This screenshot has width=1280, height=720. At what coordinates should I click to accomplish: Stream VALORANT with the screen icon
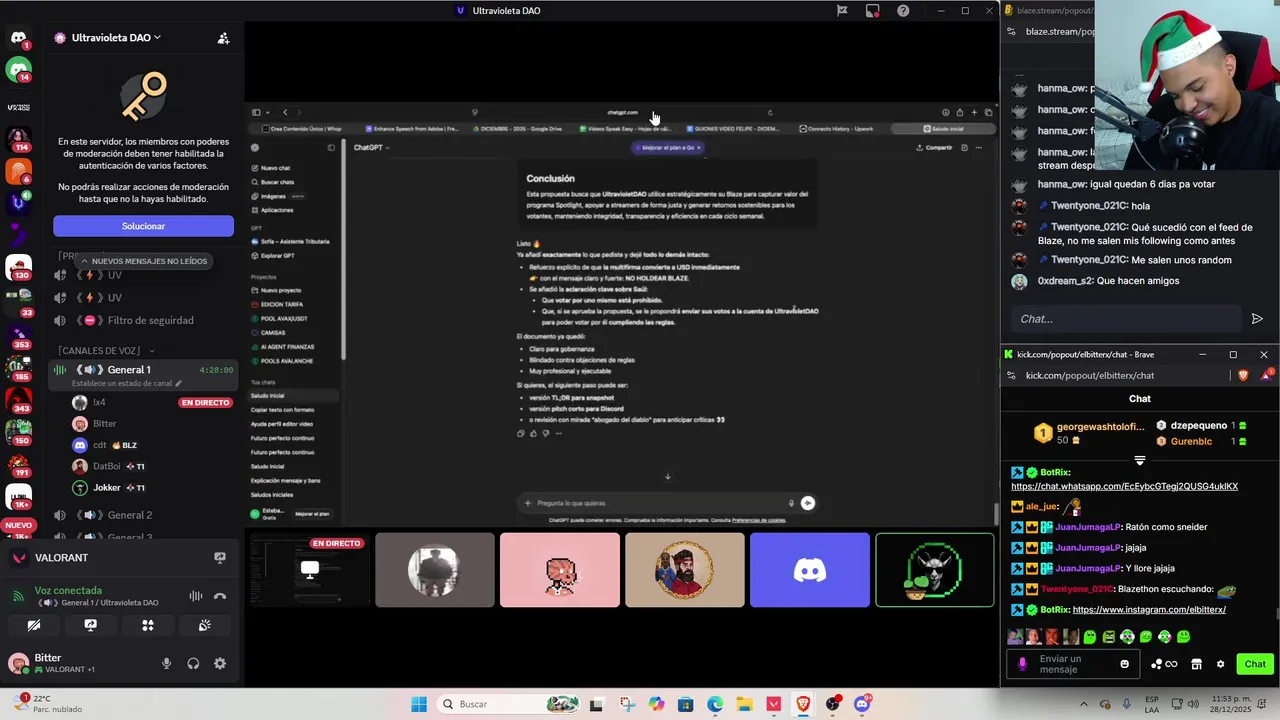tap(220, 558)
